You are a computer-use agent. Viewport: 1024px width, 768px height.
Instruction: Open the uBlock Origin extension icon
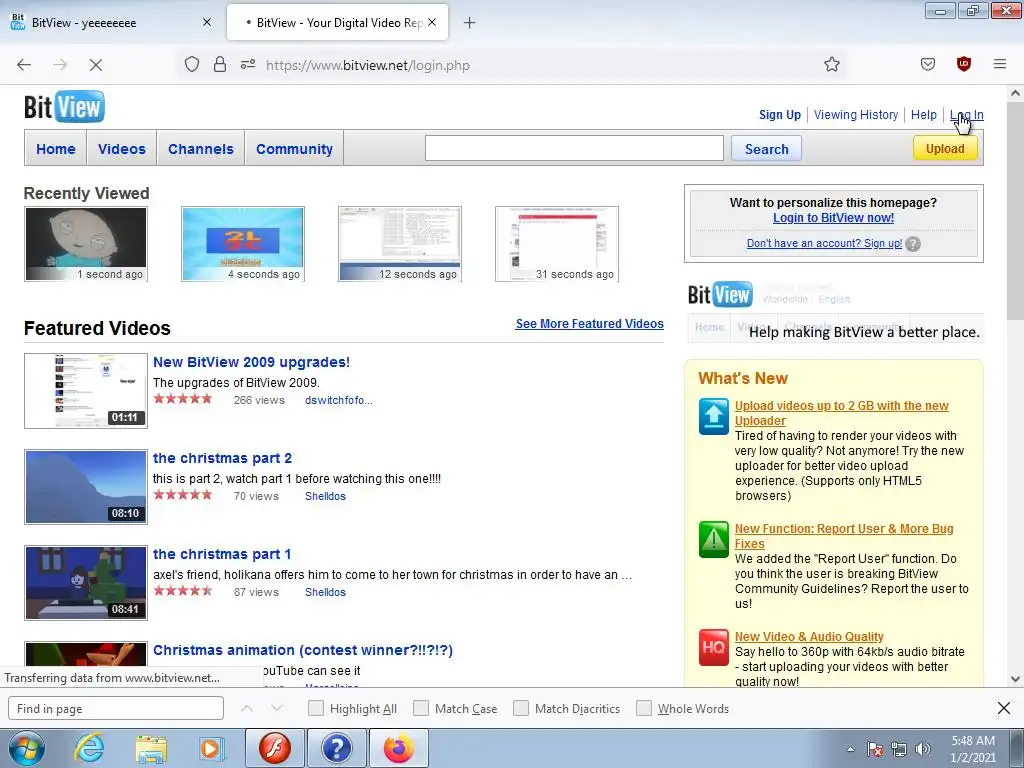click(x=964, y=64)
